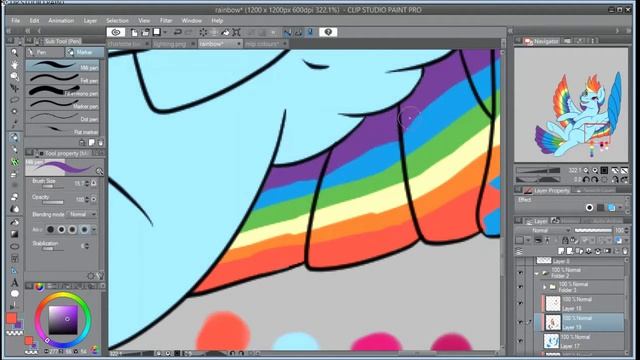Click the purple sub color swatch in toolbar
640x360 pixels.
coord(19,325)
